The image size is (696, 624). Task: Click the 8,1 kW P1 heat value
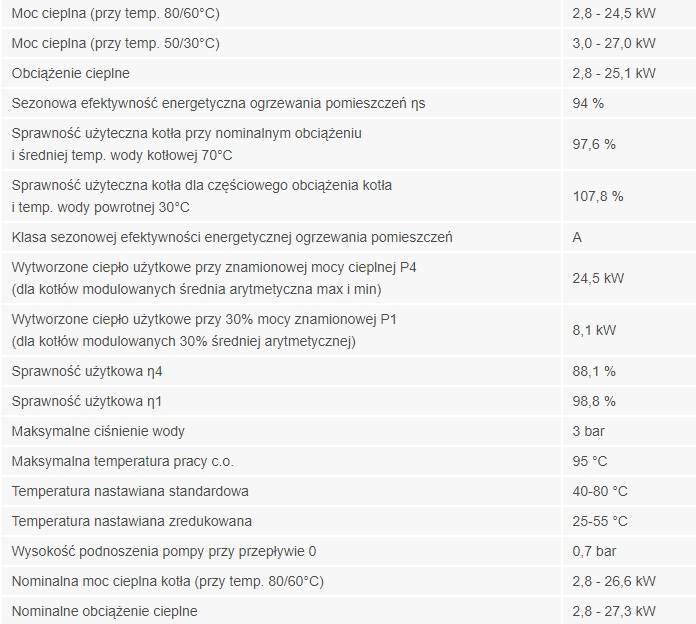point(594,330)
